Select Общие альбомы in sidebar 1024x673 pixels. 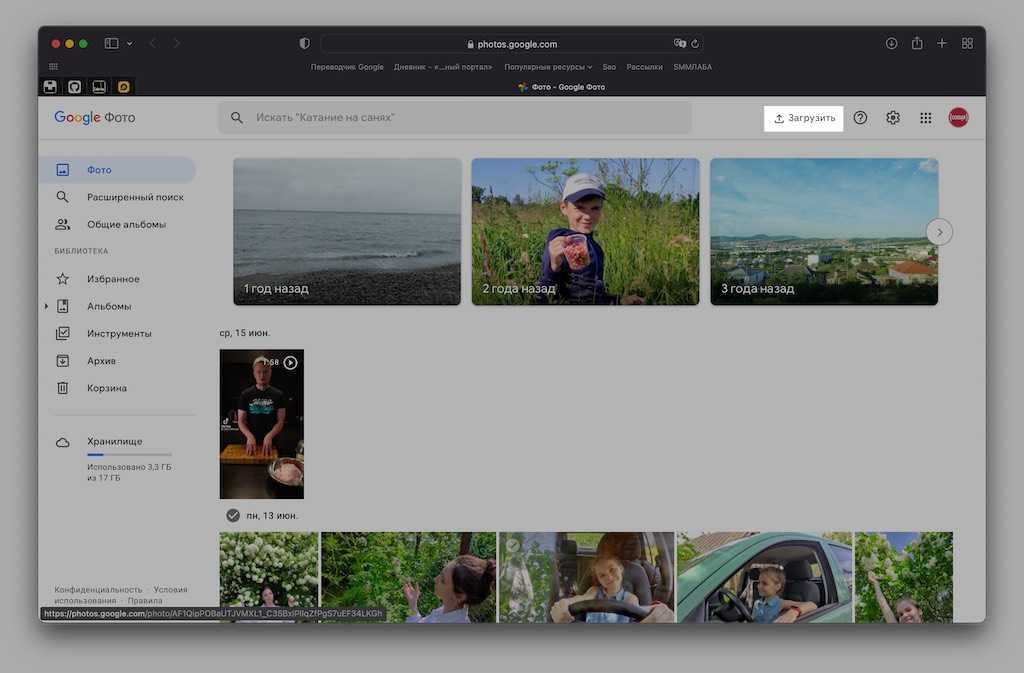[126, 225]
